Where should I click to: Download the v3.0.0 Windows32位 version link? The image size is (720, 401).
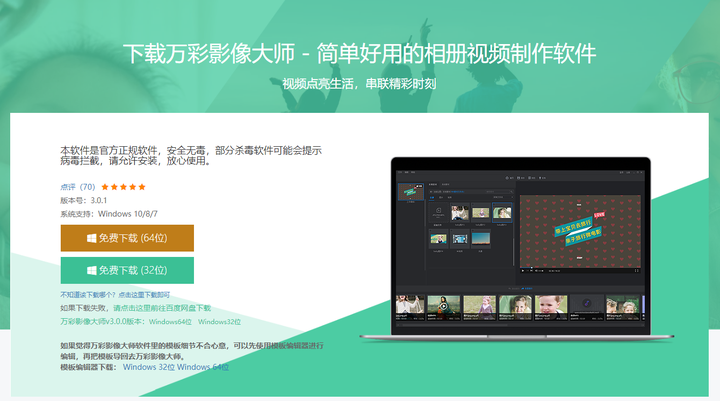click(219, 322)
